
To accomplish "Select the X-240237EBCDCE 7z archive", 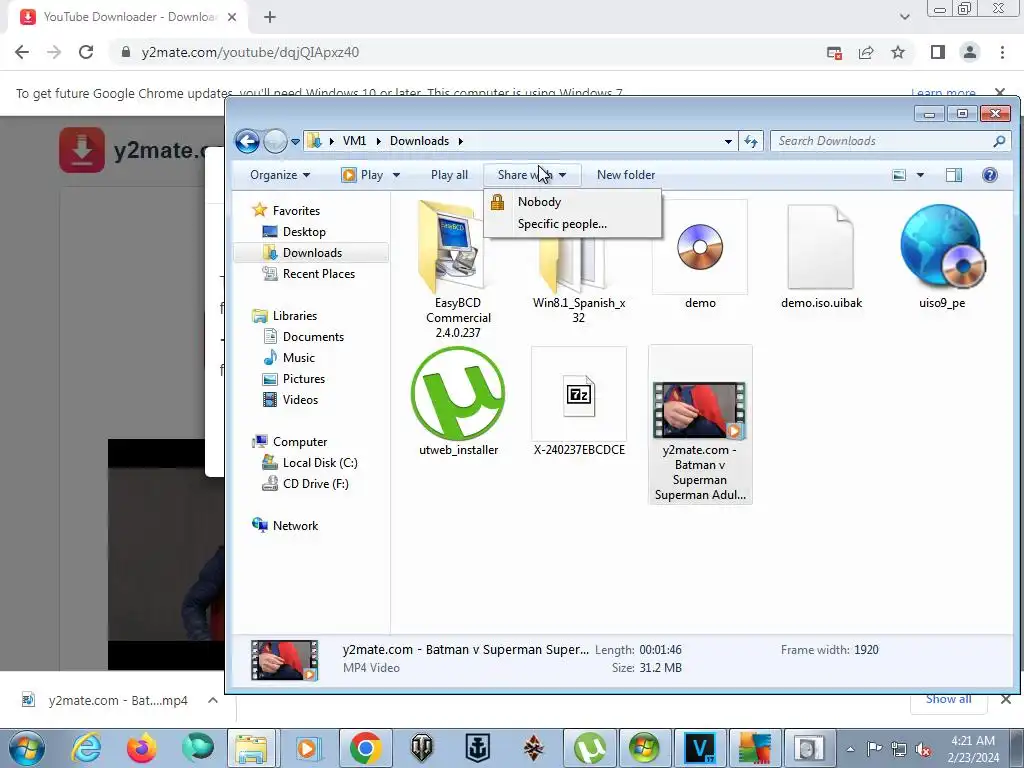I will click(579, 400).
